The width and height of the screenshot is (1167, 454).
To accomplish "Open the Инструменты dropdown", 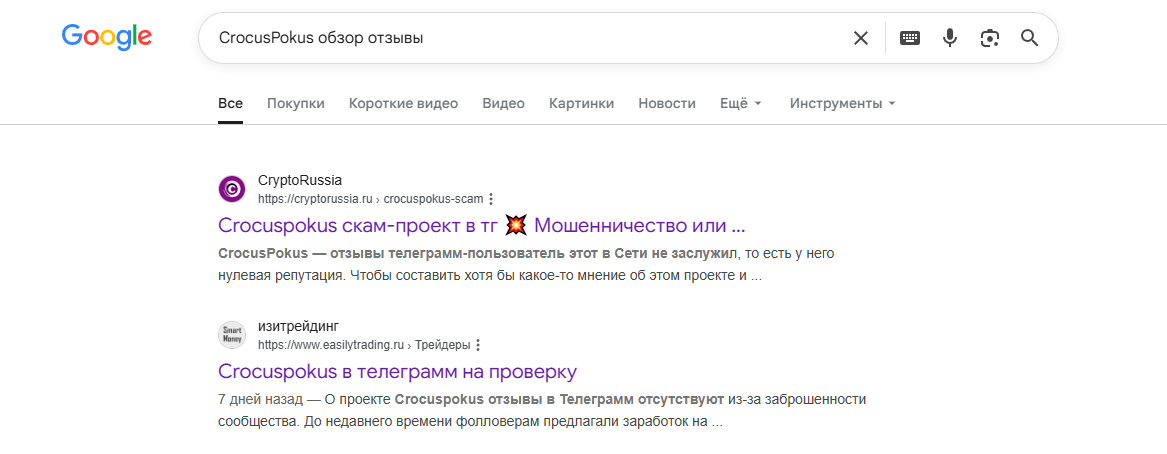I will [x=843, y=103].
